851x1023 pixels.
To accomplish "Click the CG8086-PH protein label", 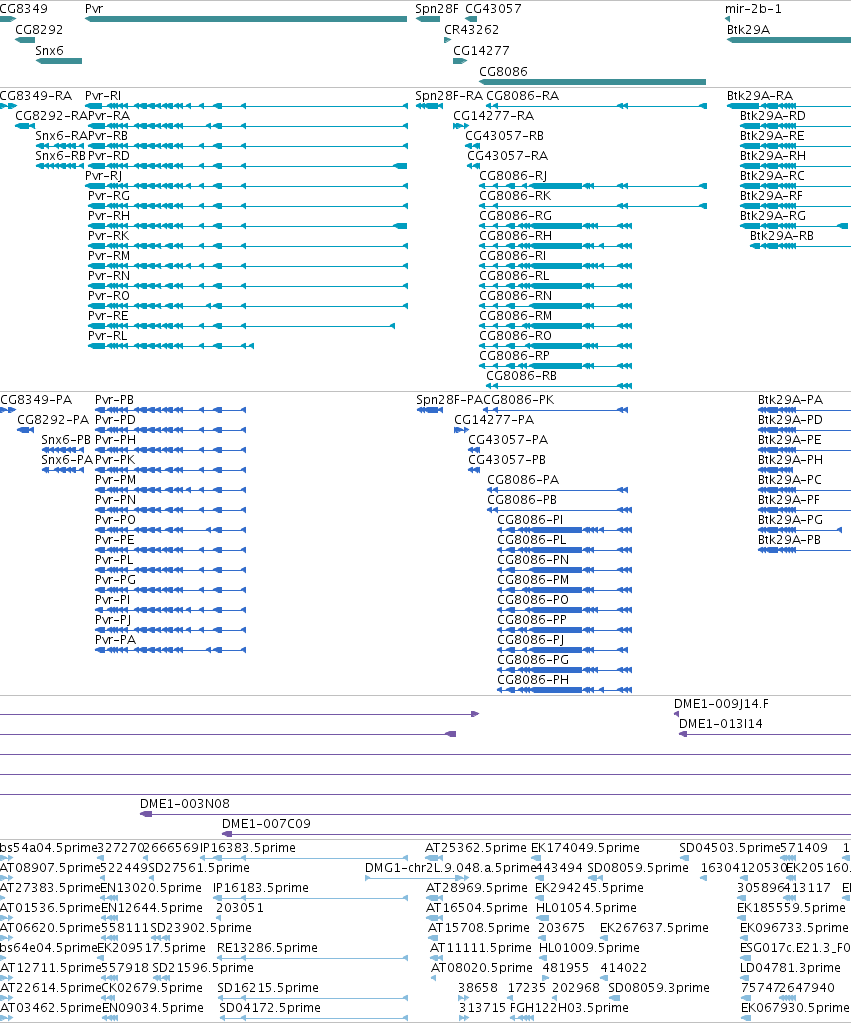I will click(x=533, y=680).
